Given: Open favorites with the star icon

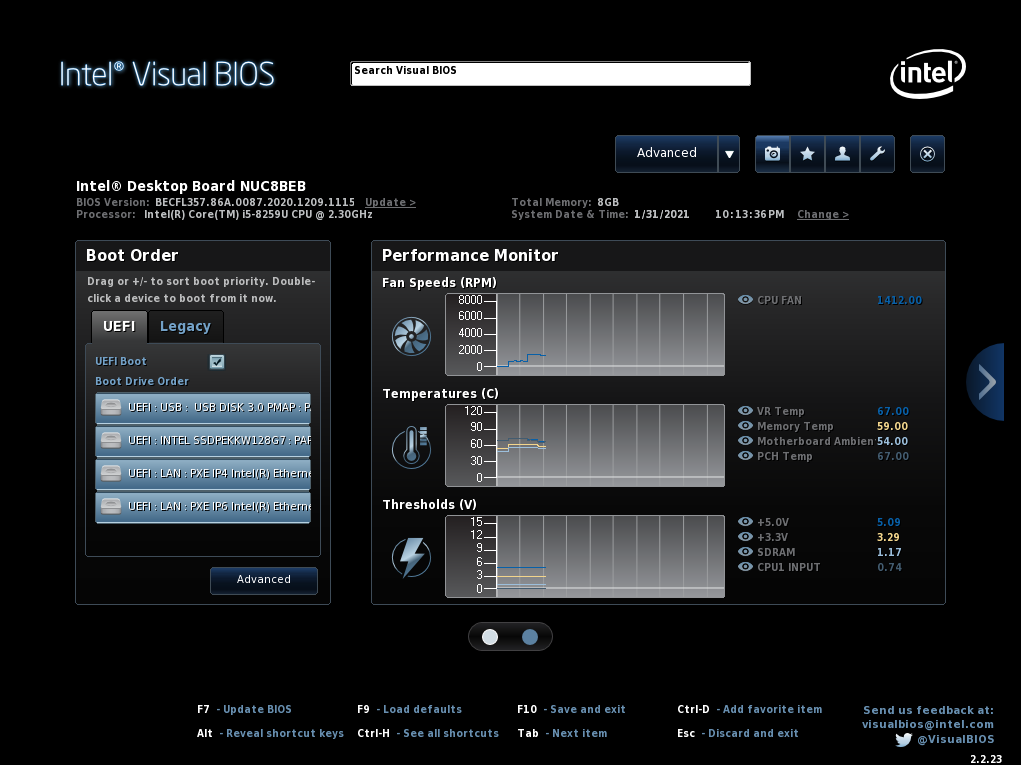Looking at the screenshot, I should [x=807, y=154].
